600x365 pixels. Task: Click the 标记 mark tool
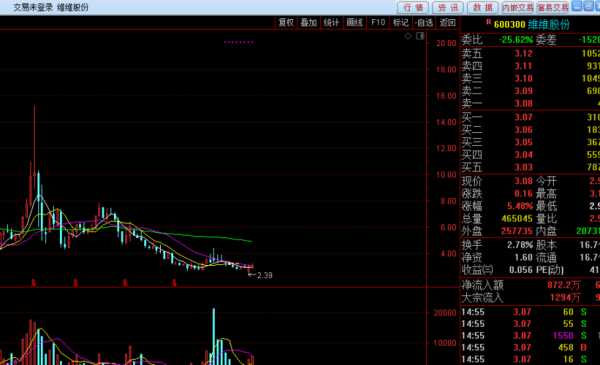(x=401, y=23)
